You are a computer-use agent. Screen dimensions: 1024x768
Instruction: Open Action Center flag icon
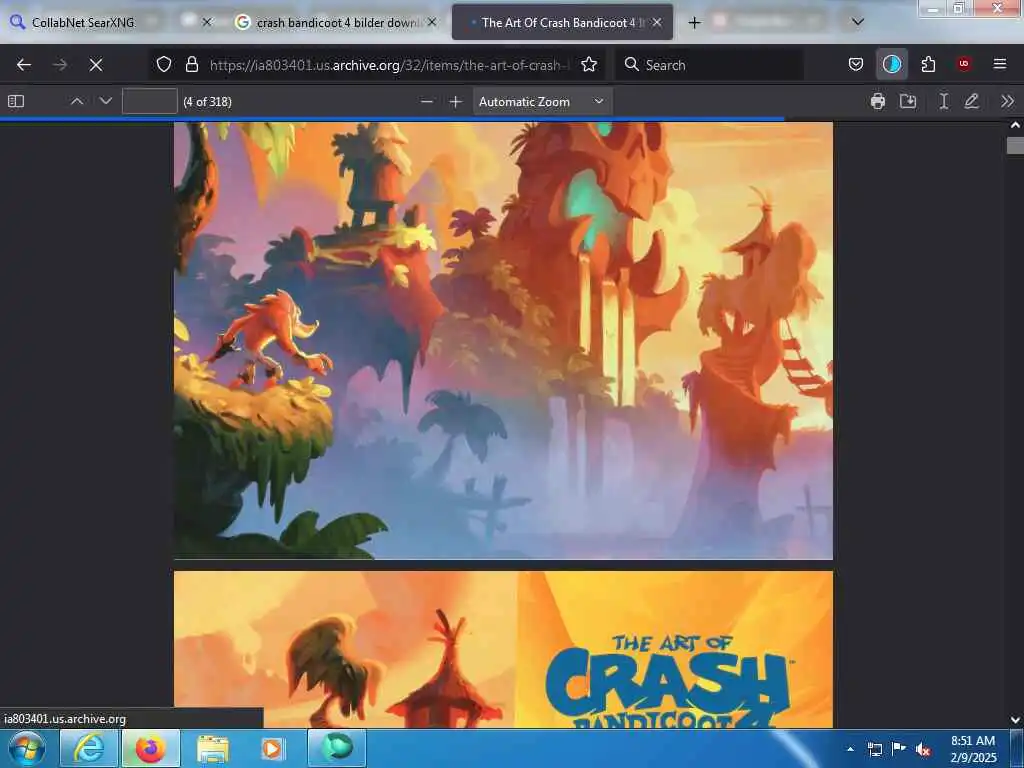click(899, 748)
